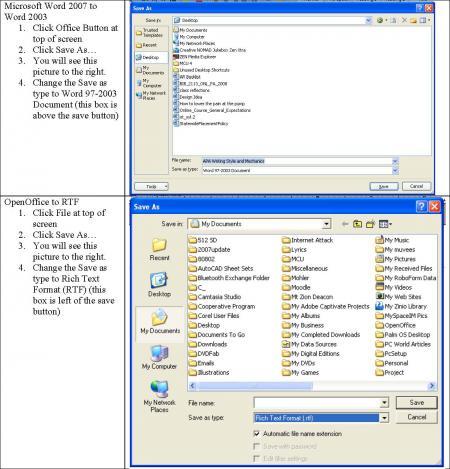450x469 pixels.
Task: Select the My Pictures folder
Action: (x=395, y=259)
